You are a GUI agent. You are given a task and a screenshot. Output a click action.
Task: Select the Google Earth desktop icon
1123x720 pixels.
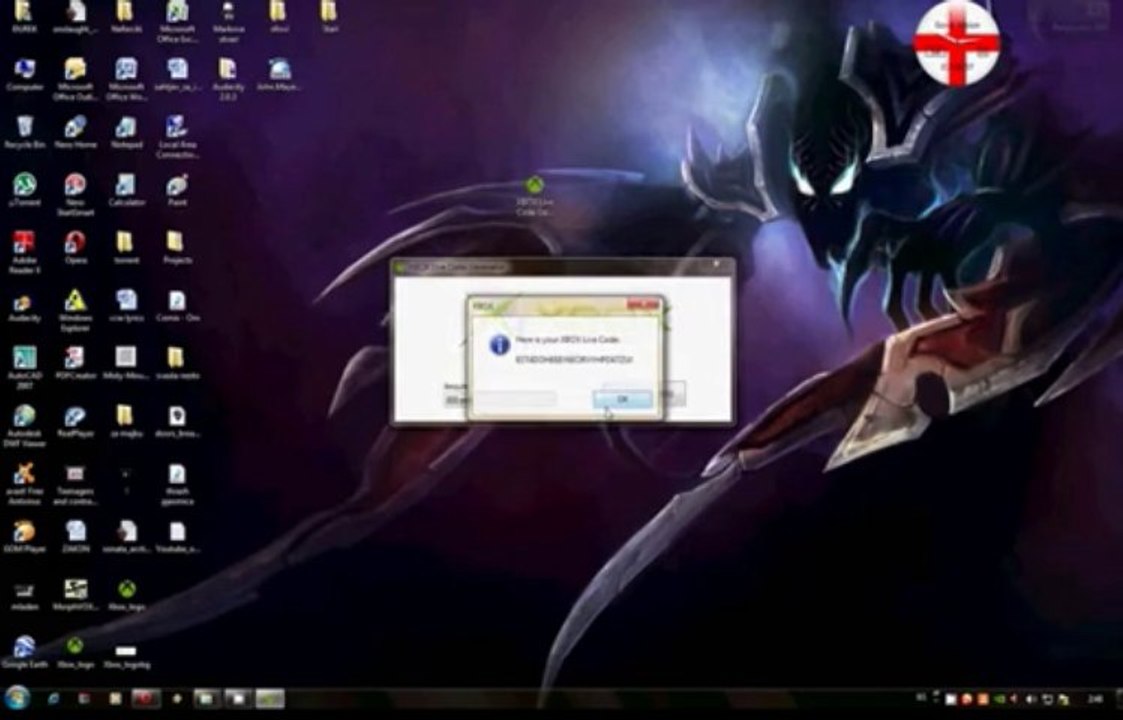click(24, 652)
